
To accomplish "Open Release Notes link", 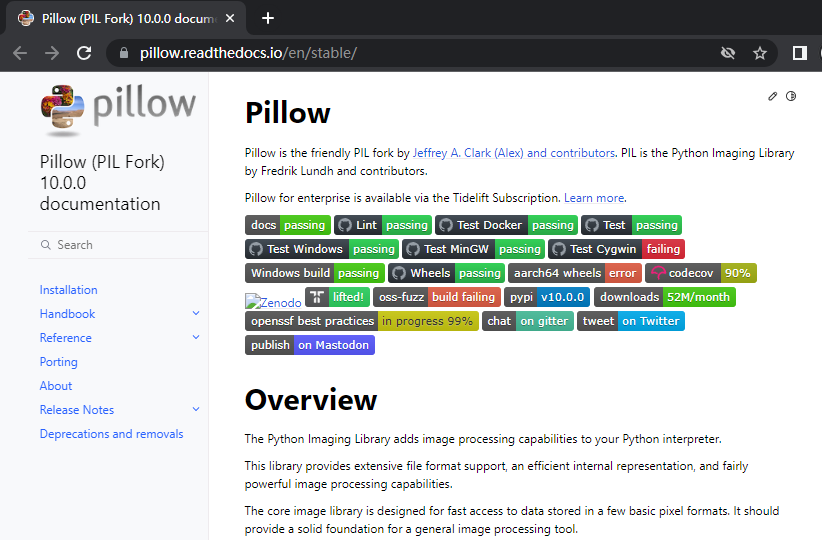I will (x=77, y=410).
